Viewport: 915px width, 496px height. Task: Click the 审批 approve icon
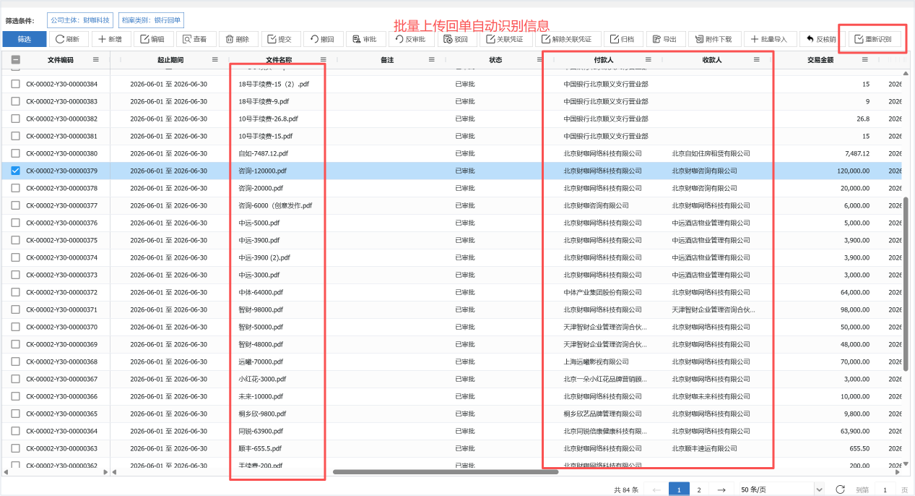(357, 39)
